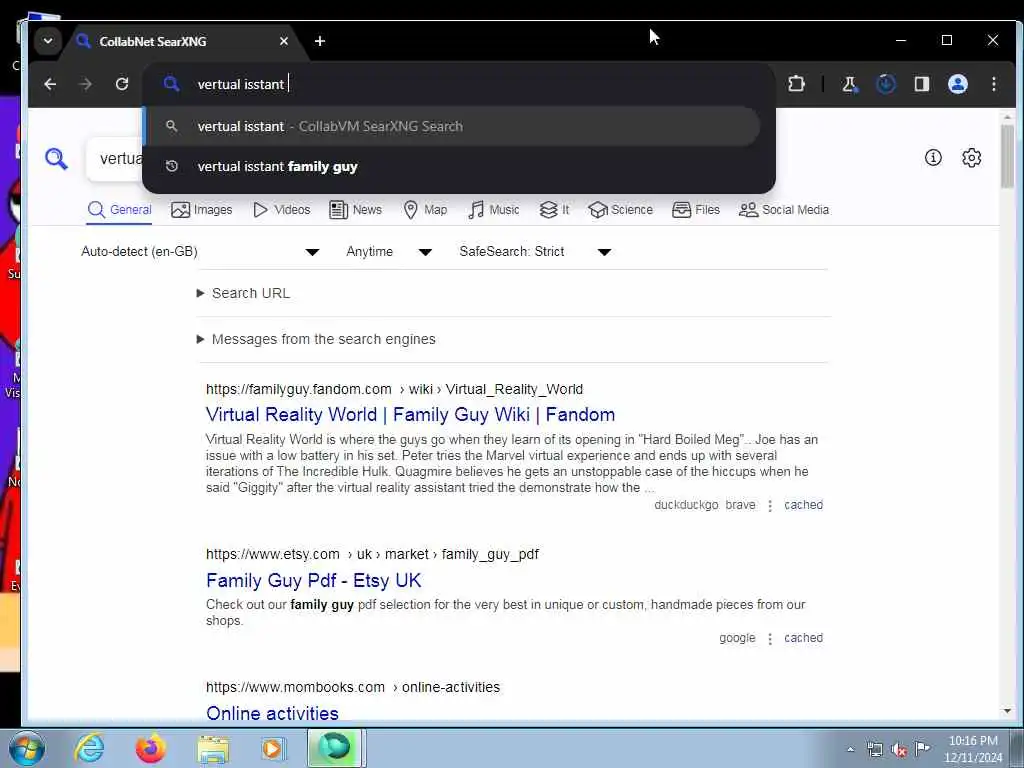The width and height of the screenshot is (1024, 768).
Task: Open the Anytime time range dropdown
Action: [389, 251]
